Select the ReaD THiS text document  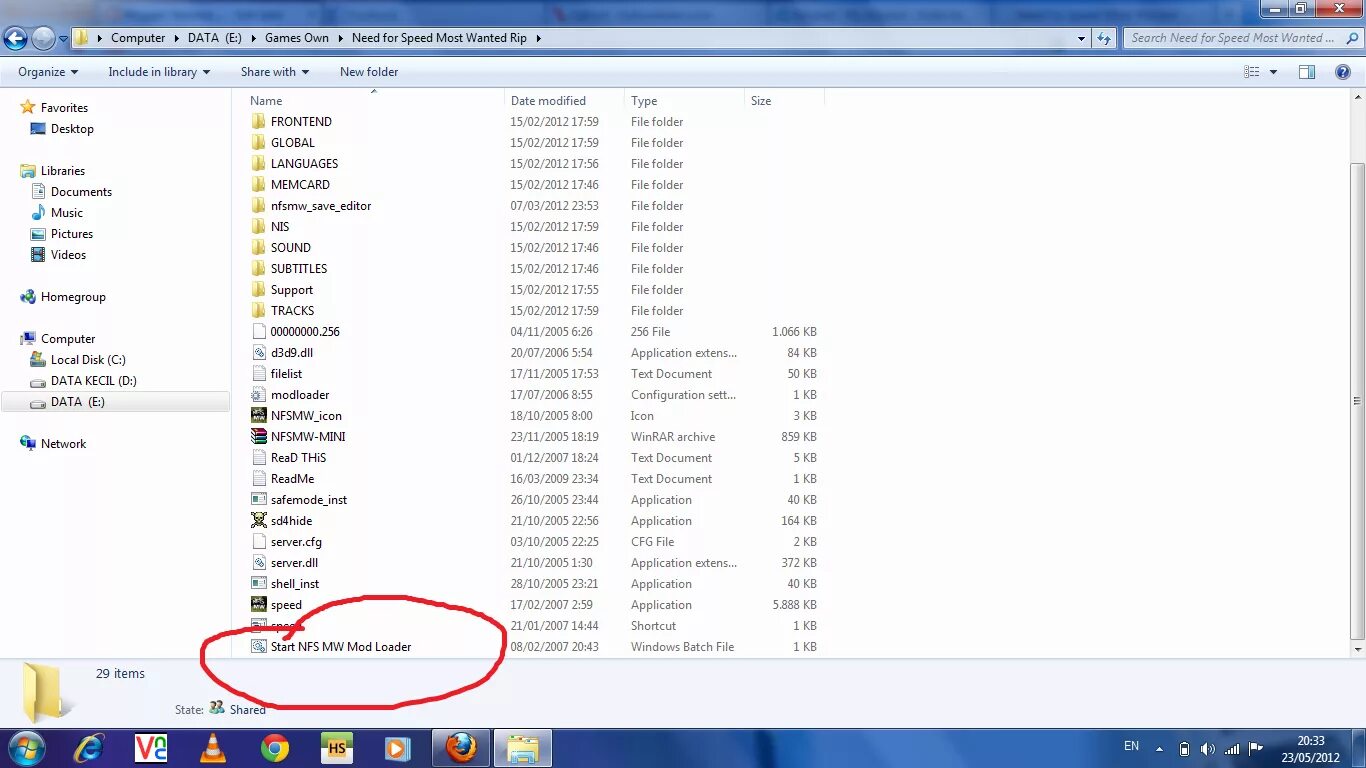pos(298,458)
